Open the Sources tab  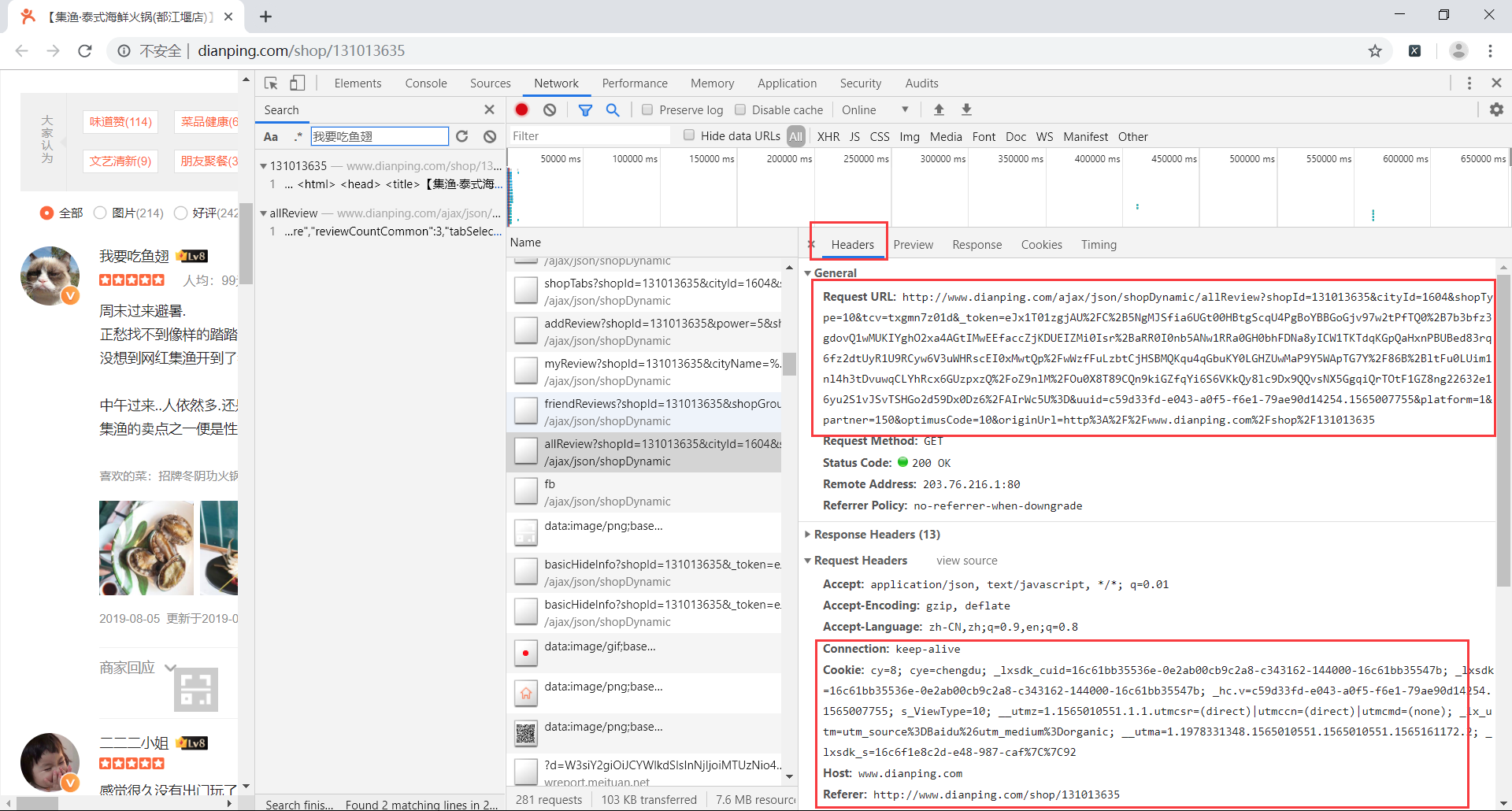[x=490, y=83]
